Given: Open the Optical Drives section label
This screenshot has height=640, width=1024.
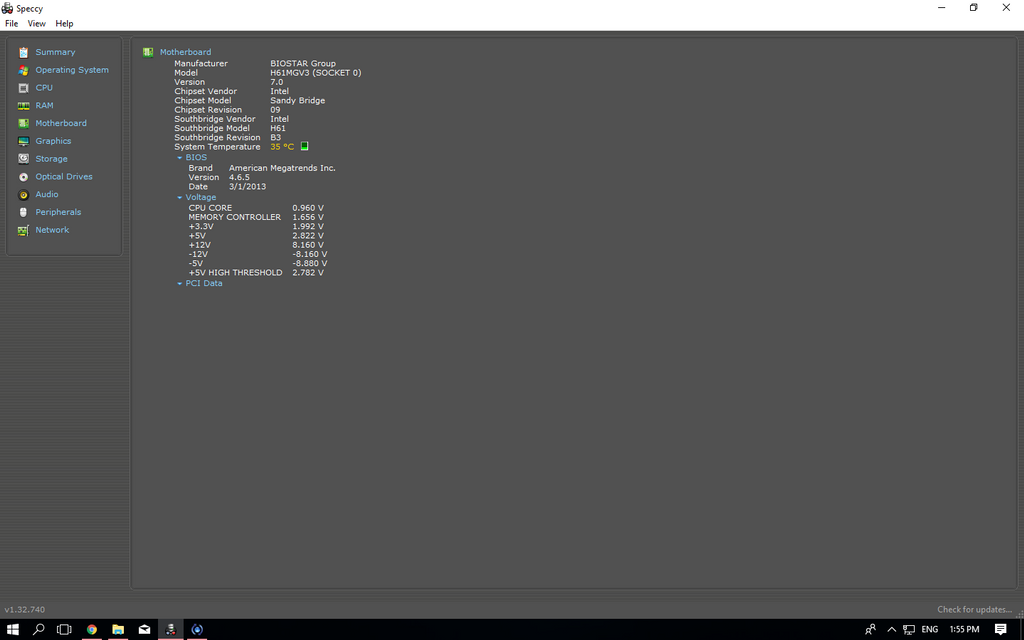Looking at the screenshot, I should click(64, 176).
